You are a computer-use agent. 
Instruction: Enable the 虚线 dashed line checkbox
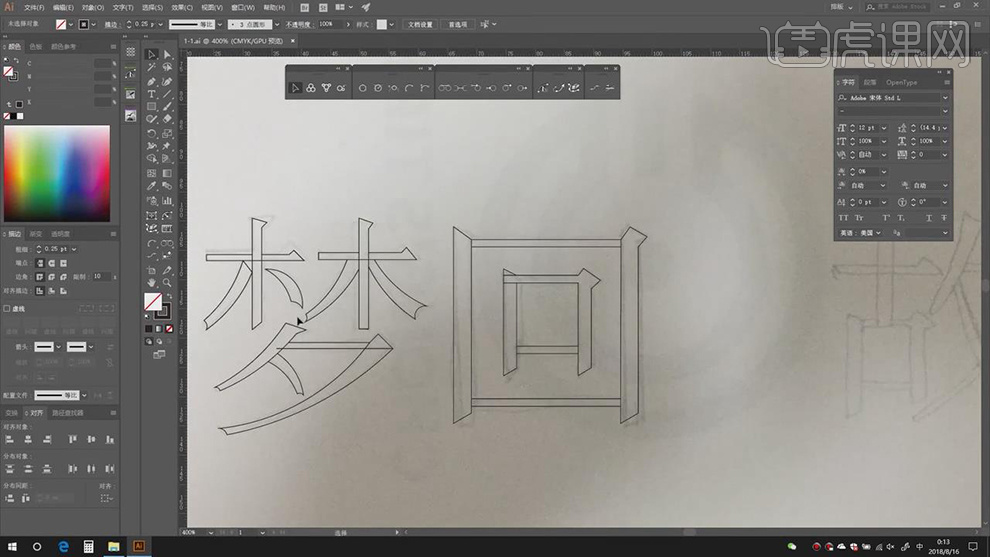coord(7,309)
